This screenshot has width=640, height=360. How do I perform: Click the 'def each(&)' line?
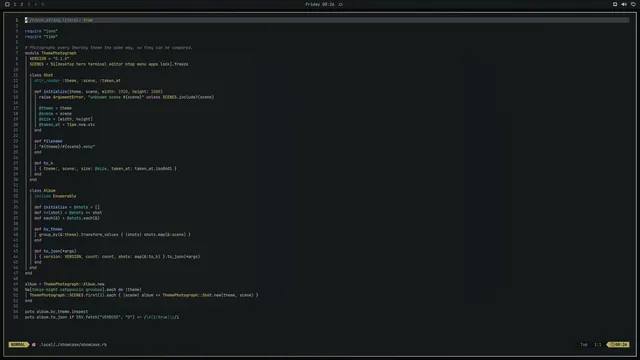(67, 218)
